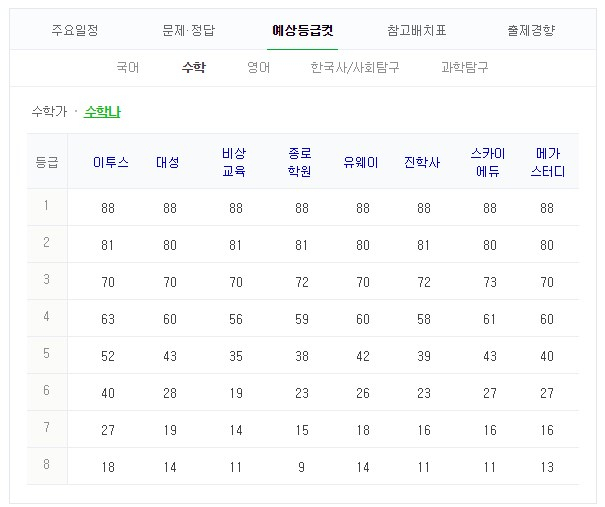Image resolution: width=605 pixels, height=507 pixels.
Task: Select the 예상등급컷 tab
Action: pyautogui.click(x=303, y=30)
